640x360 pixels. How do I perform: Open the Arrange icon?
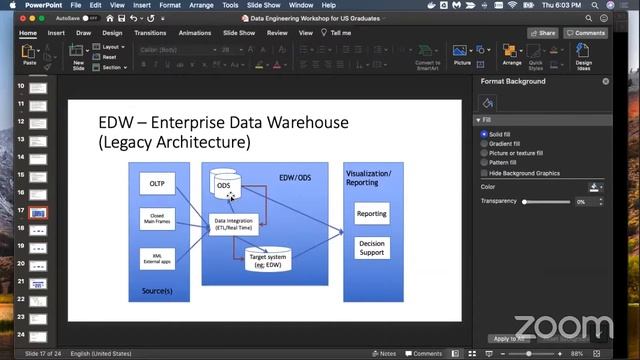click(510, 51)
